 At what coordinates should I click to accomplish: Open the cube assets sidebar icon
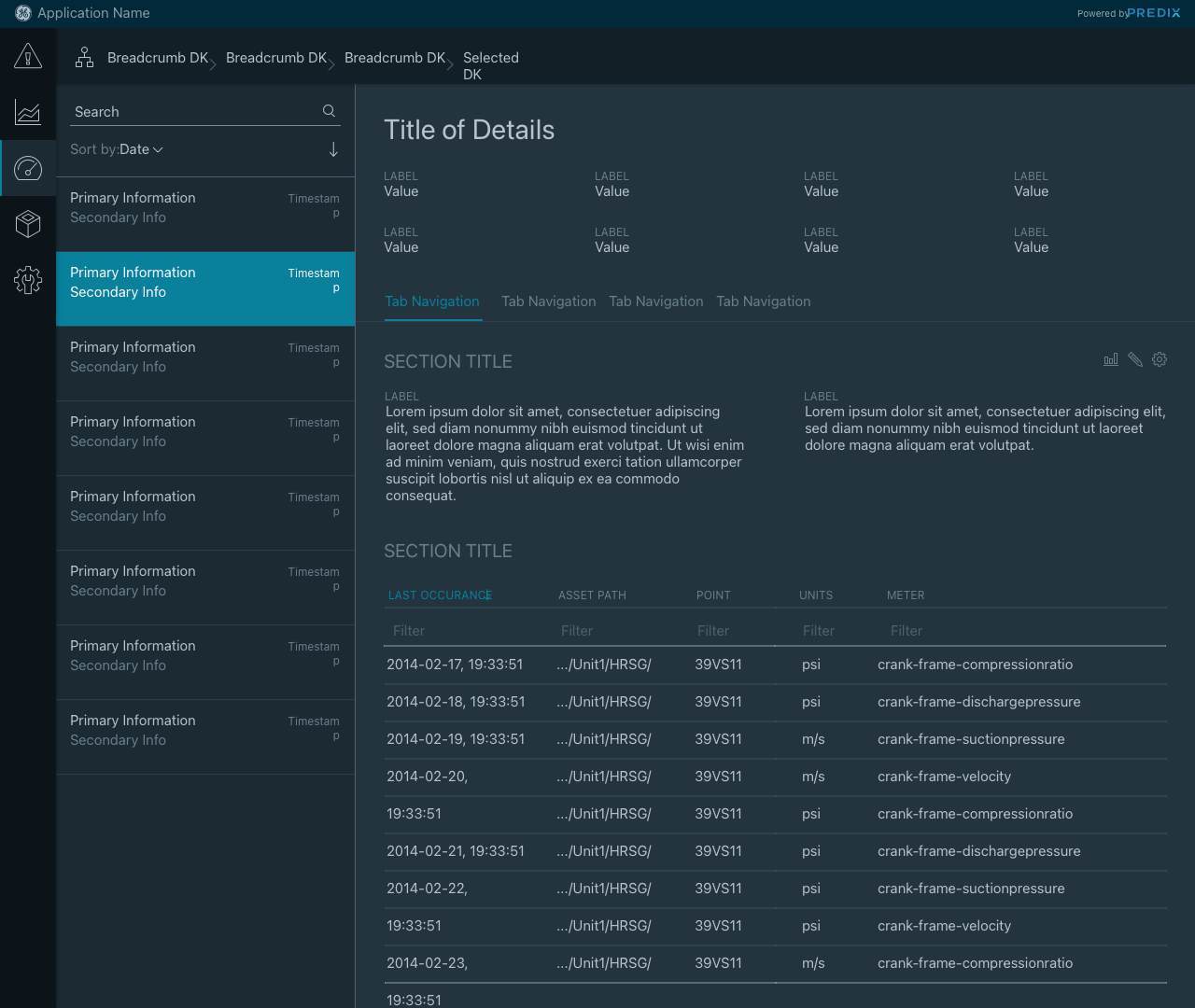pyautogui.click(x=28, y=224)
